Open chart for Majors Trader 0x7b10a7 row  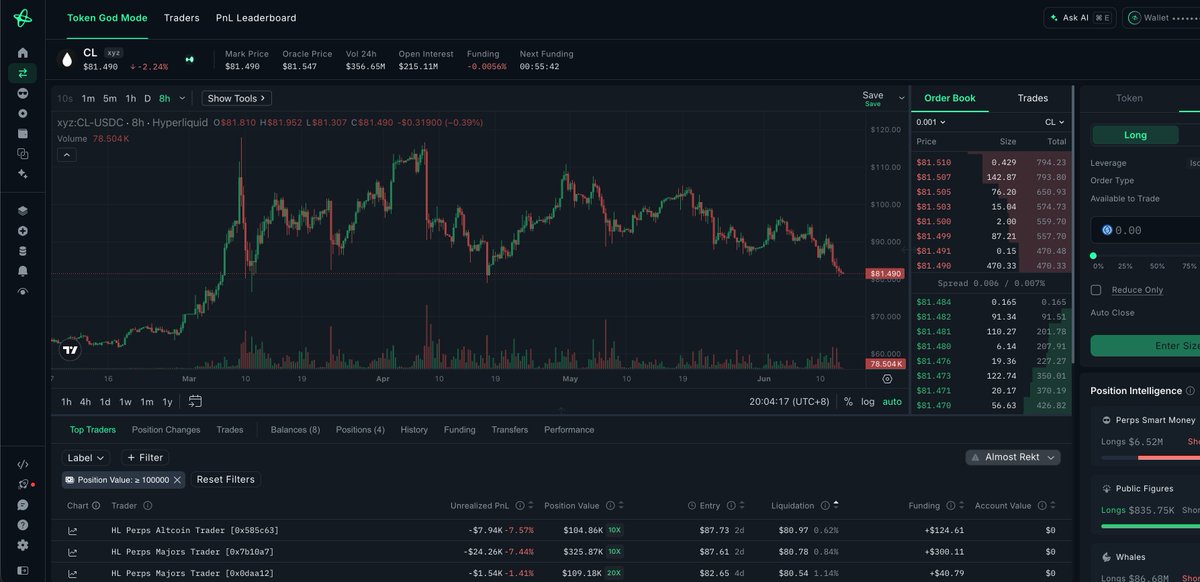tap(73, 551)
